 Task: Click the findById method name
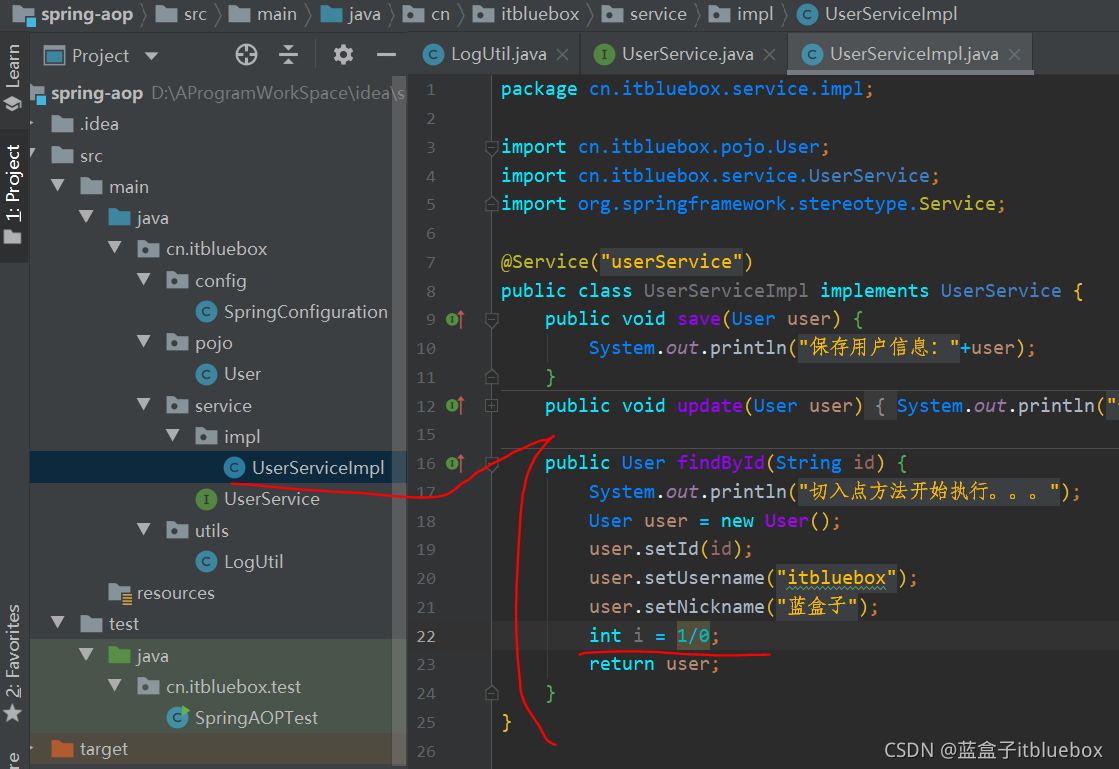[721, 463]
